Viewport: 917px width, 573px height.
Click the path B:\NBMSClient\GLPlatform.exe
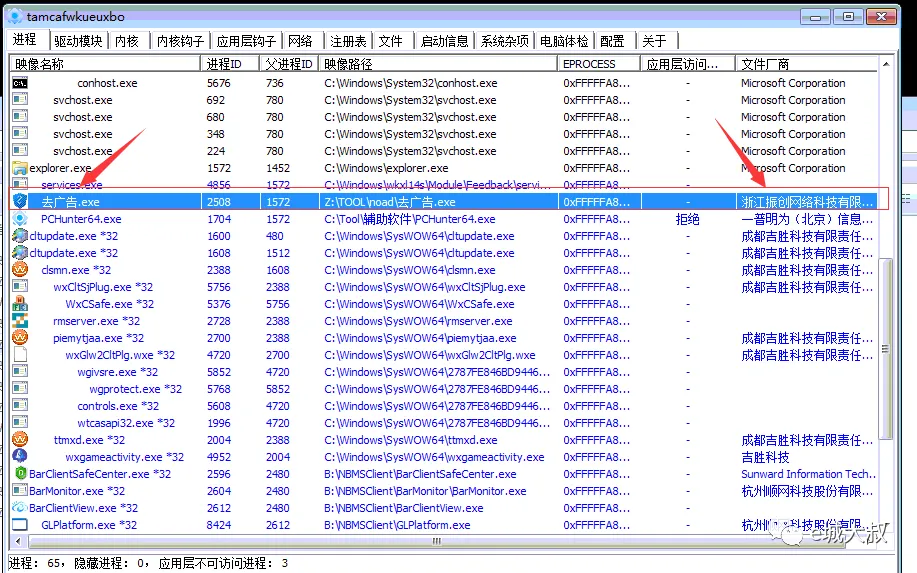pyautogui.click(x=397, y=525)
